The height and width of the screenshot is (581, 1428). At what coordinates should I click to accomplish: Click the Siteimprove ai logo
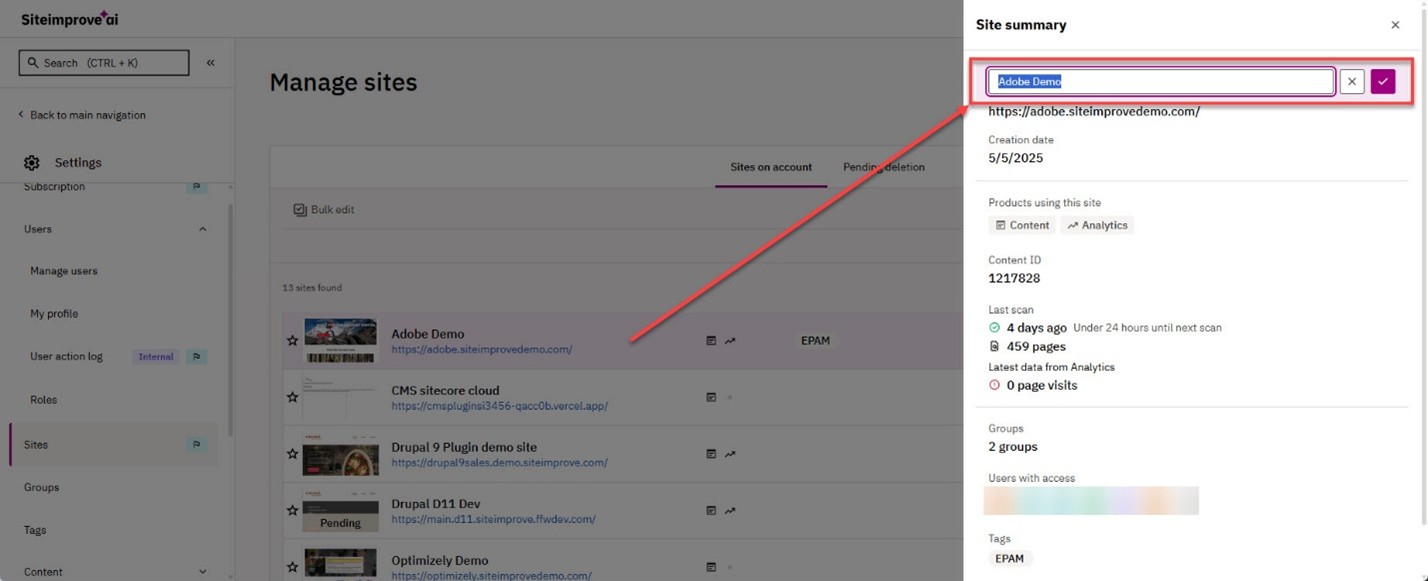69,19
